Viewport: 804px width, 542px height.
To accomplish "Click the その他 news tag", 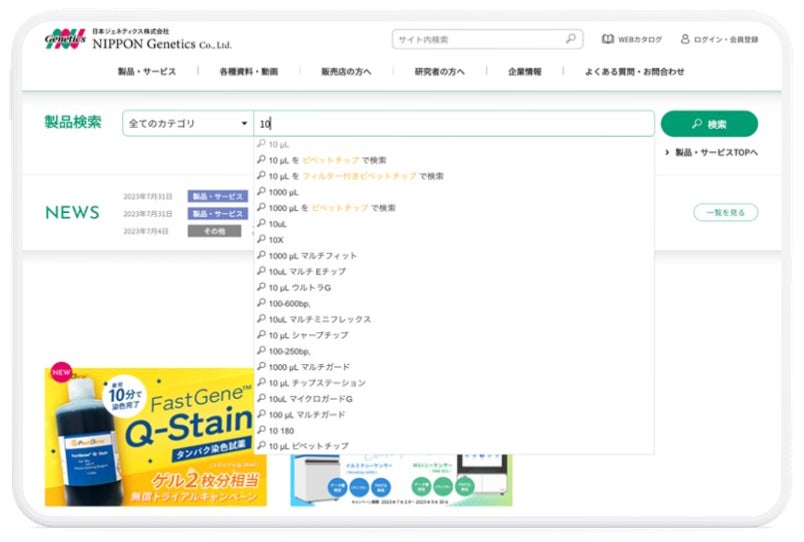I will 214,231.
